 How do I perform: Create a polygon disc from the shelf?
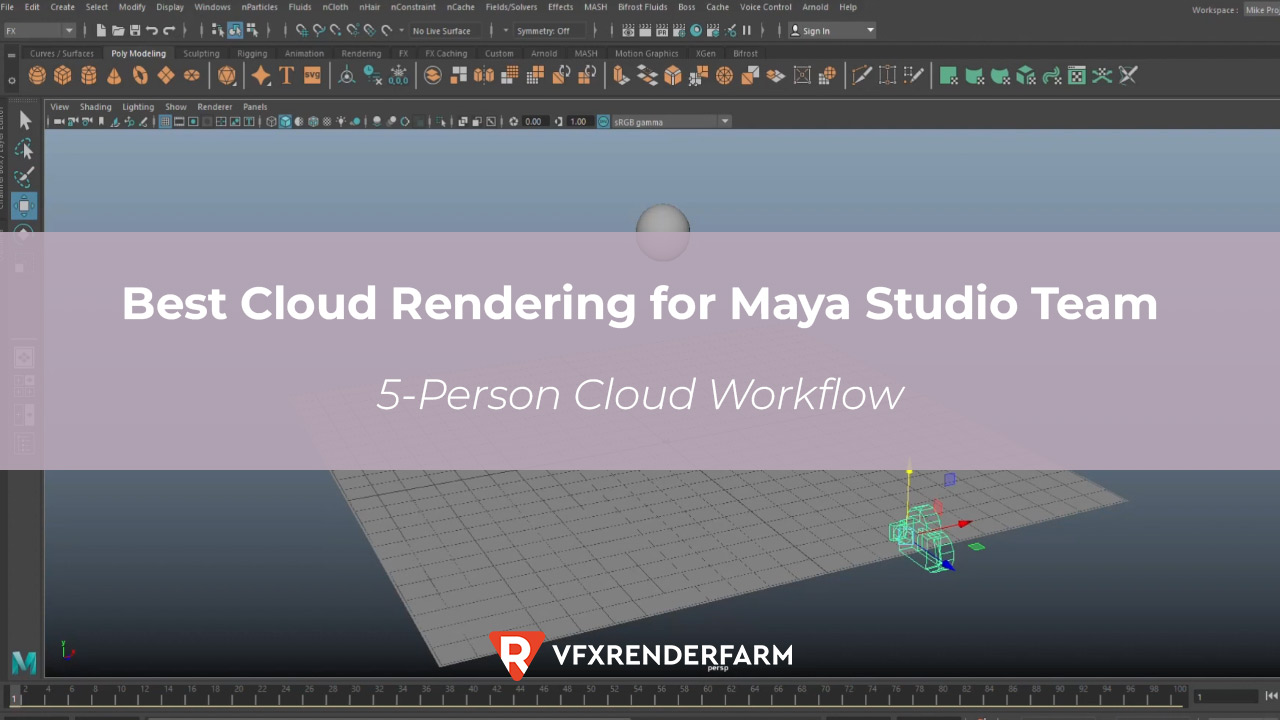pyautogui.click(x=192, y=75)
